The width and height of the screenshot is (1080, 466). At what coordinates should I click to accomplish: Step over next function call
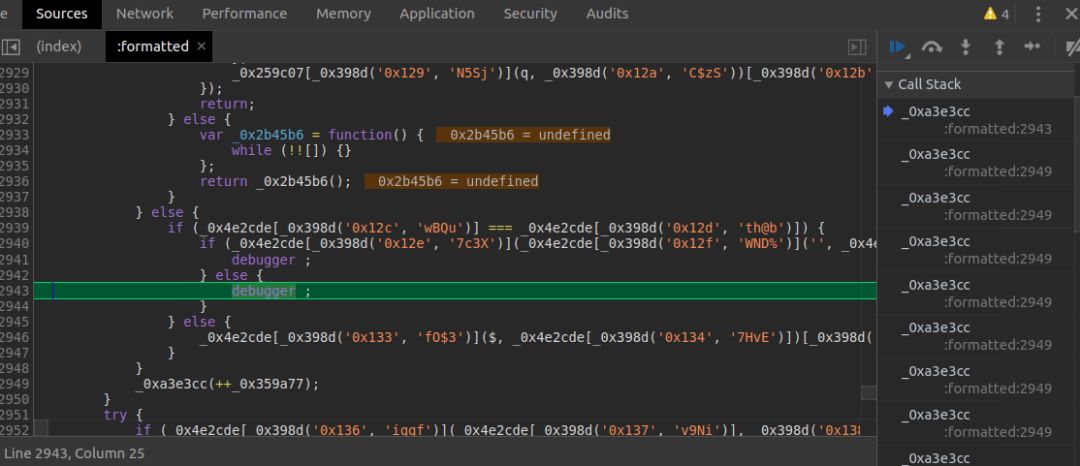tap(932, 47)
